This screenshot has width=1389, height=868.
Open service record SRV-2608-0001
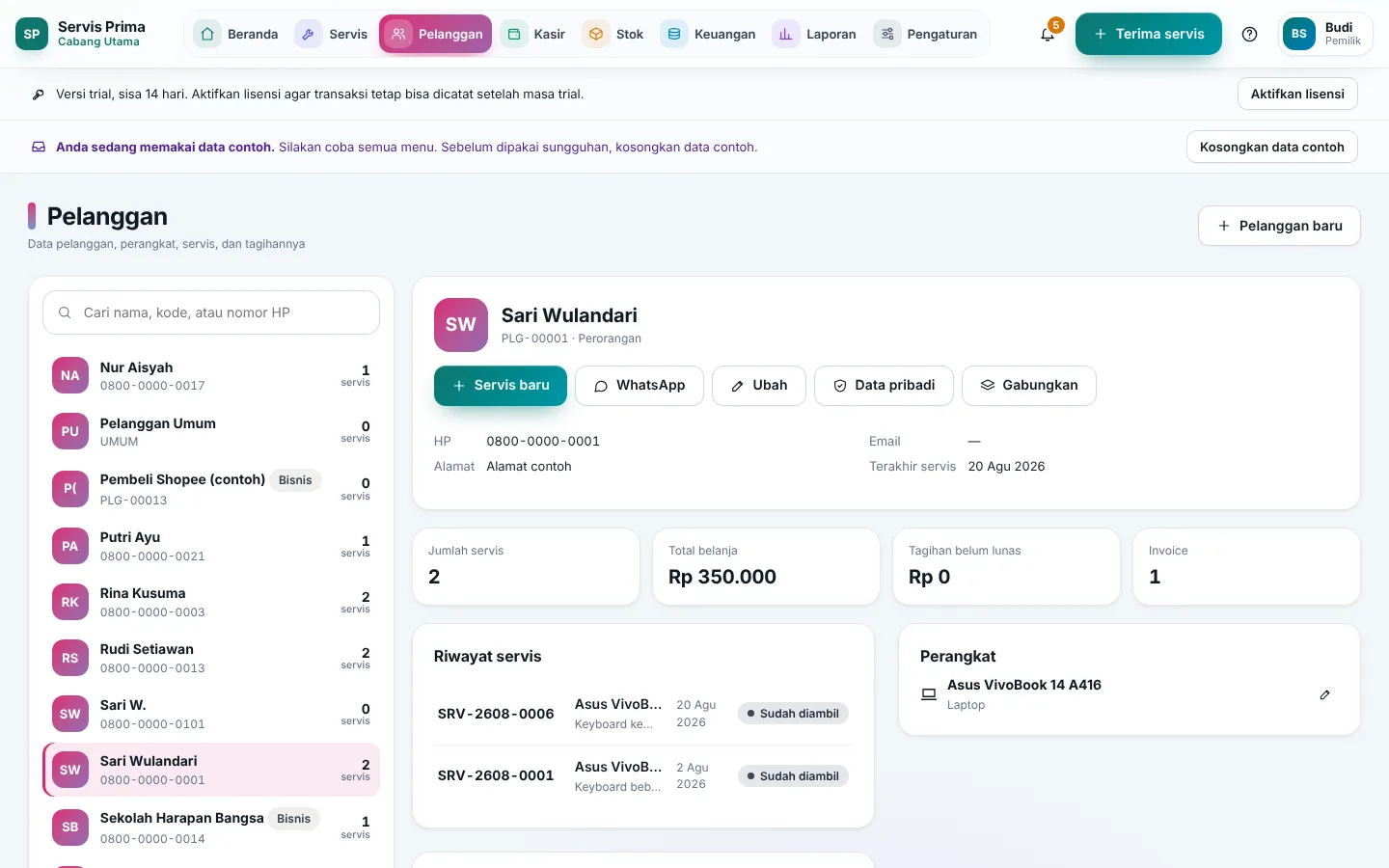(x=643, y=775)
